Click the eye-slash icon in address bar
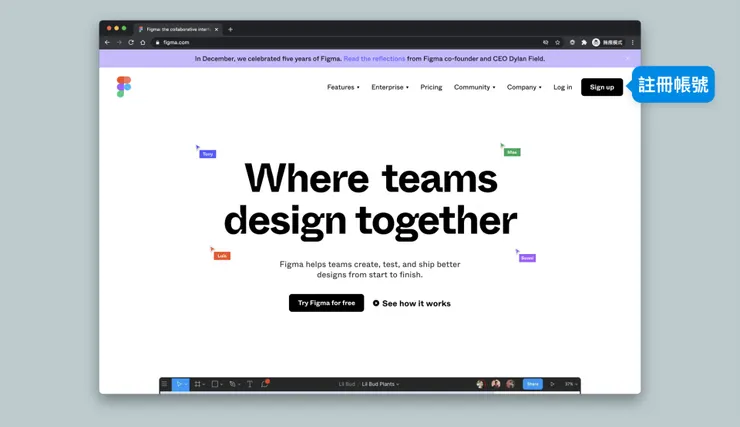 (x=546, y=42)
